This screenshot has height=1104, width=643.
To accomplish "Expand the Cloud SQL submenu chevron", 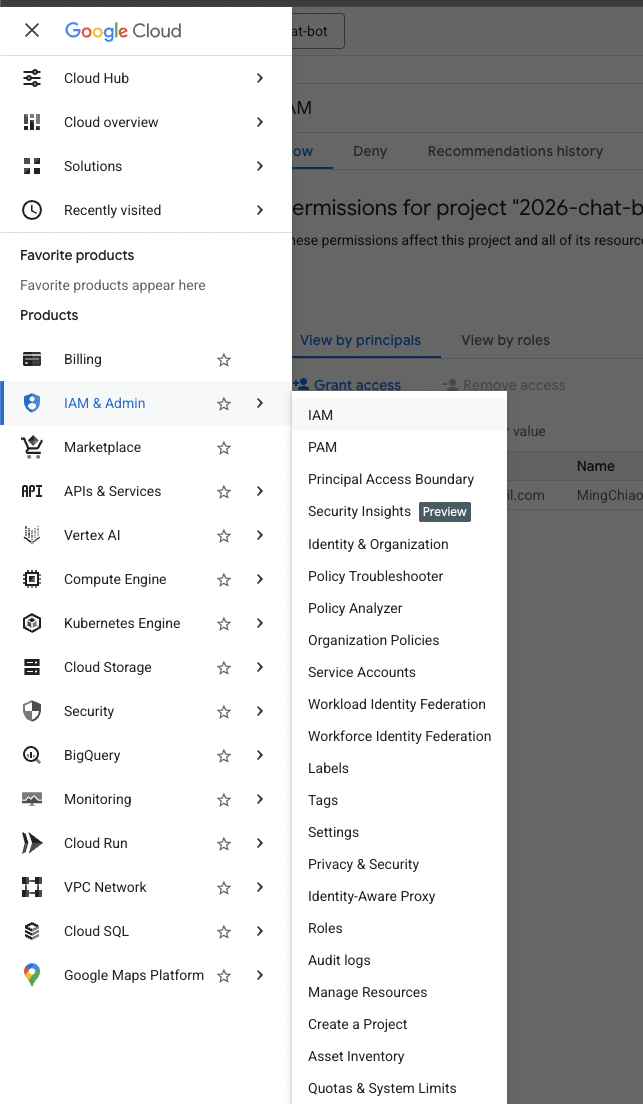I will point(260,932).
